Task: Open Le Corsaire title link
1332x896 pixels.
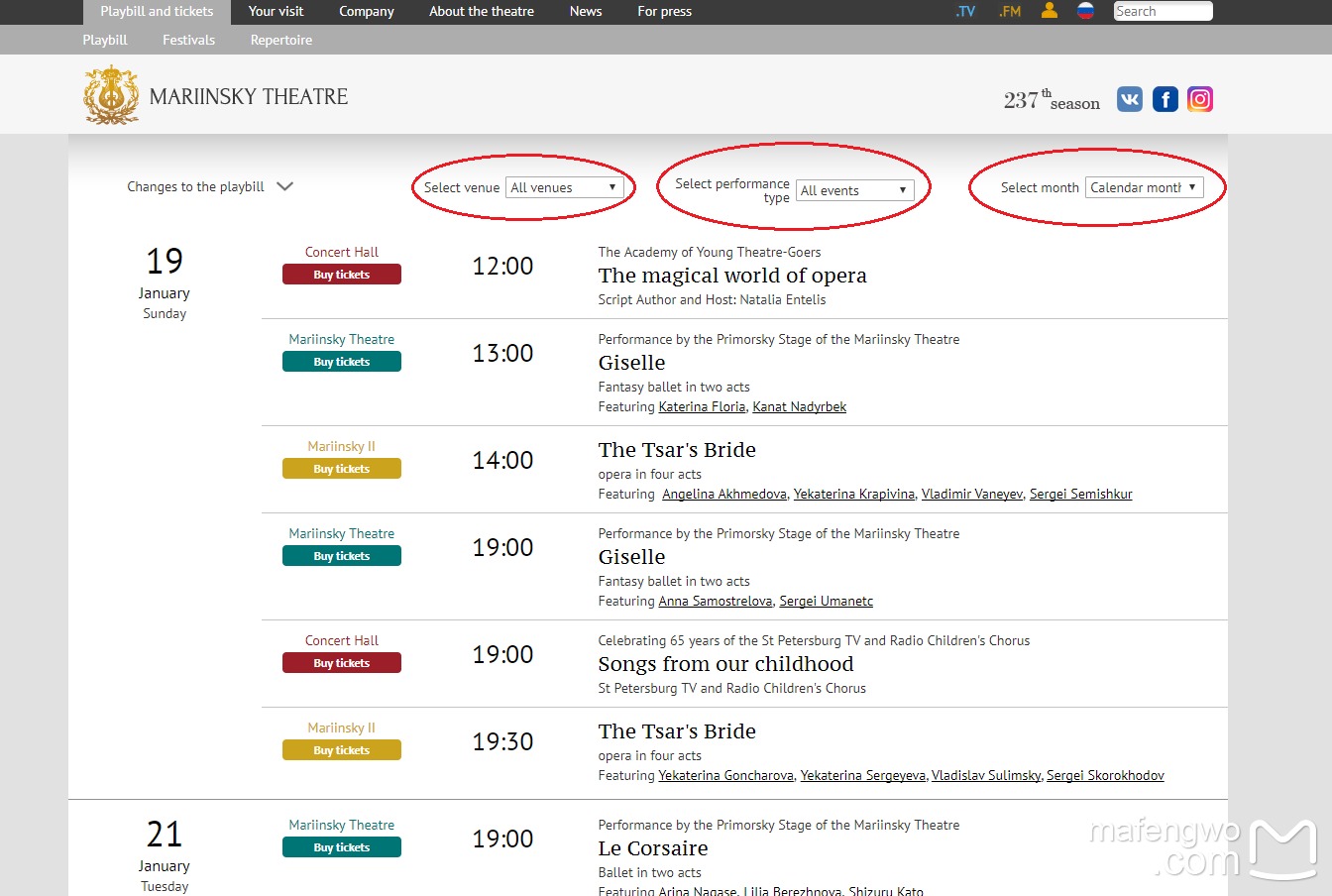Action: [x=653, y=848]
